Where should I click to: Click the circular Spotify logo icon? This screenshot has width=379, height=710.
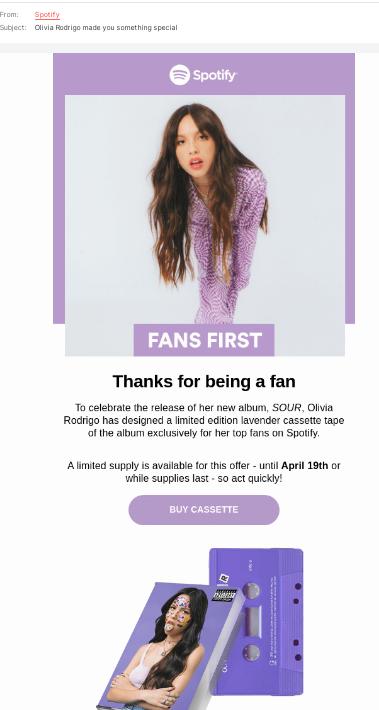point(180,75)
